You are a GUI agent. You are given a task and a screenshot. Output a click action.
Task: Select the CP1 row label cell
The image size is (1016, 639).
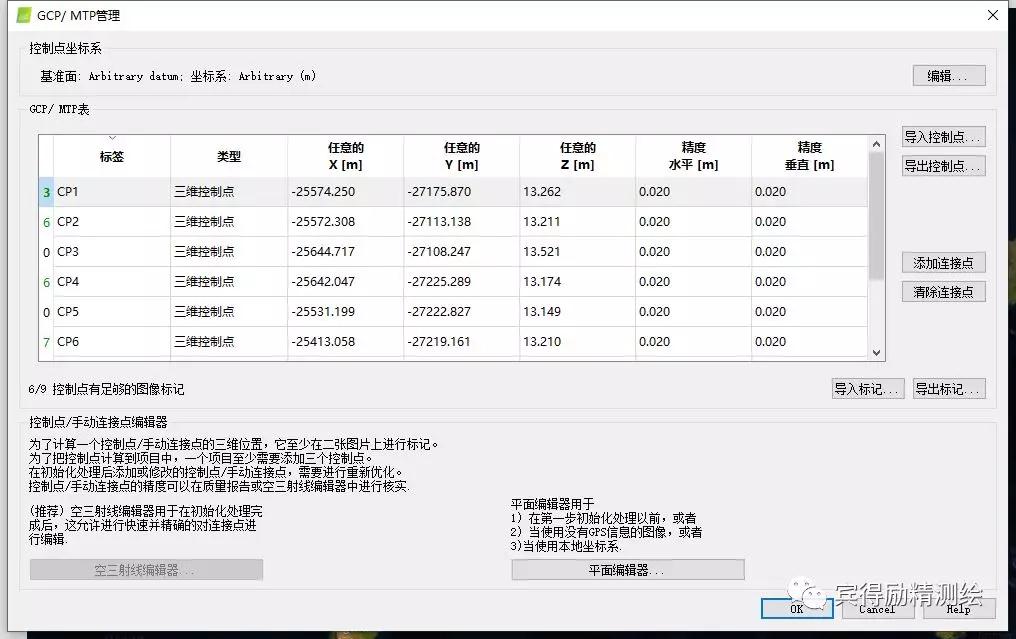pos(111,192)
